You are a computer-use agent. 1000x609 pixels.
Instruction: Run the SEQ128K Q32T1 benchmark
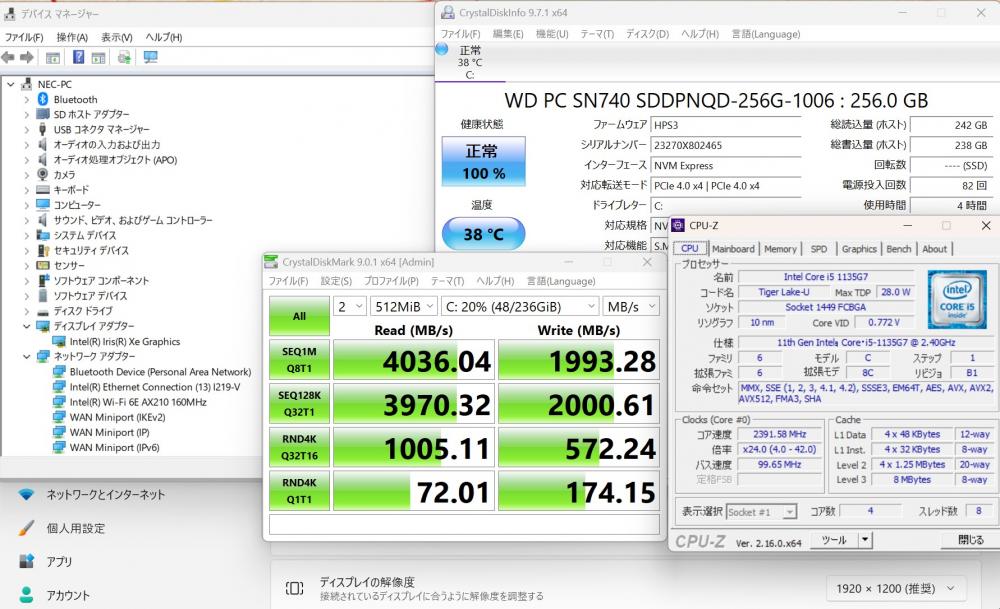pyautogui.click(x=299, y=404)
